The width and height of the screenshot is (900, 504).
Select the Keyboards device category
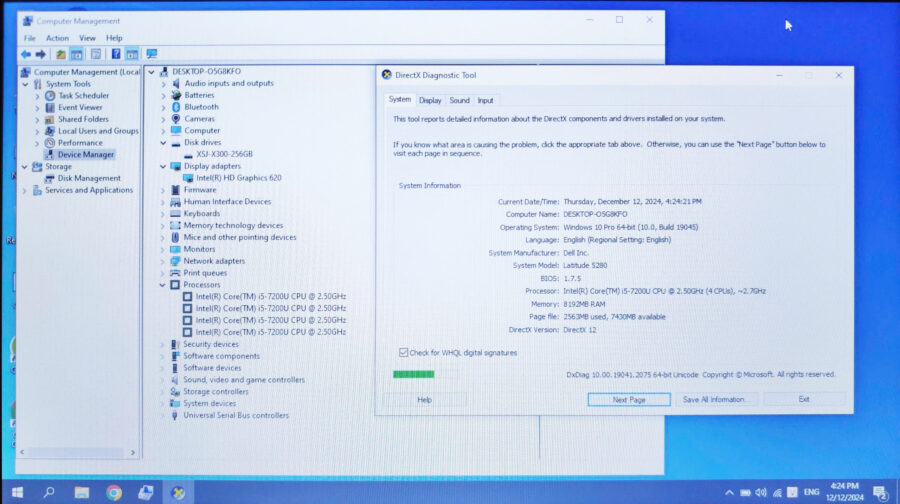point(201,214)
